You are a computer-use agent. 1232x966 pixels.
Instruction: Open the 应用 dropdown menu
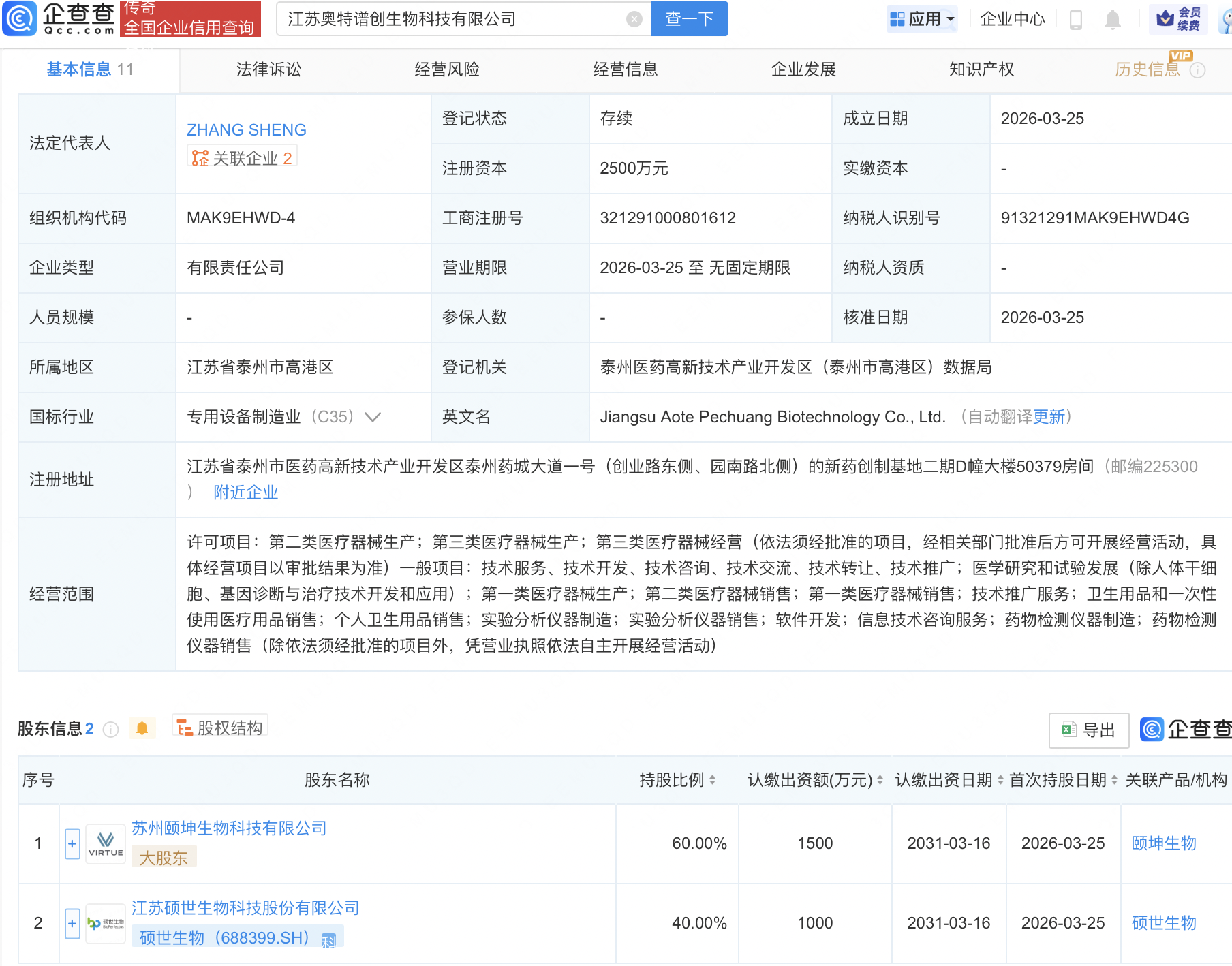pos(921,19)
